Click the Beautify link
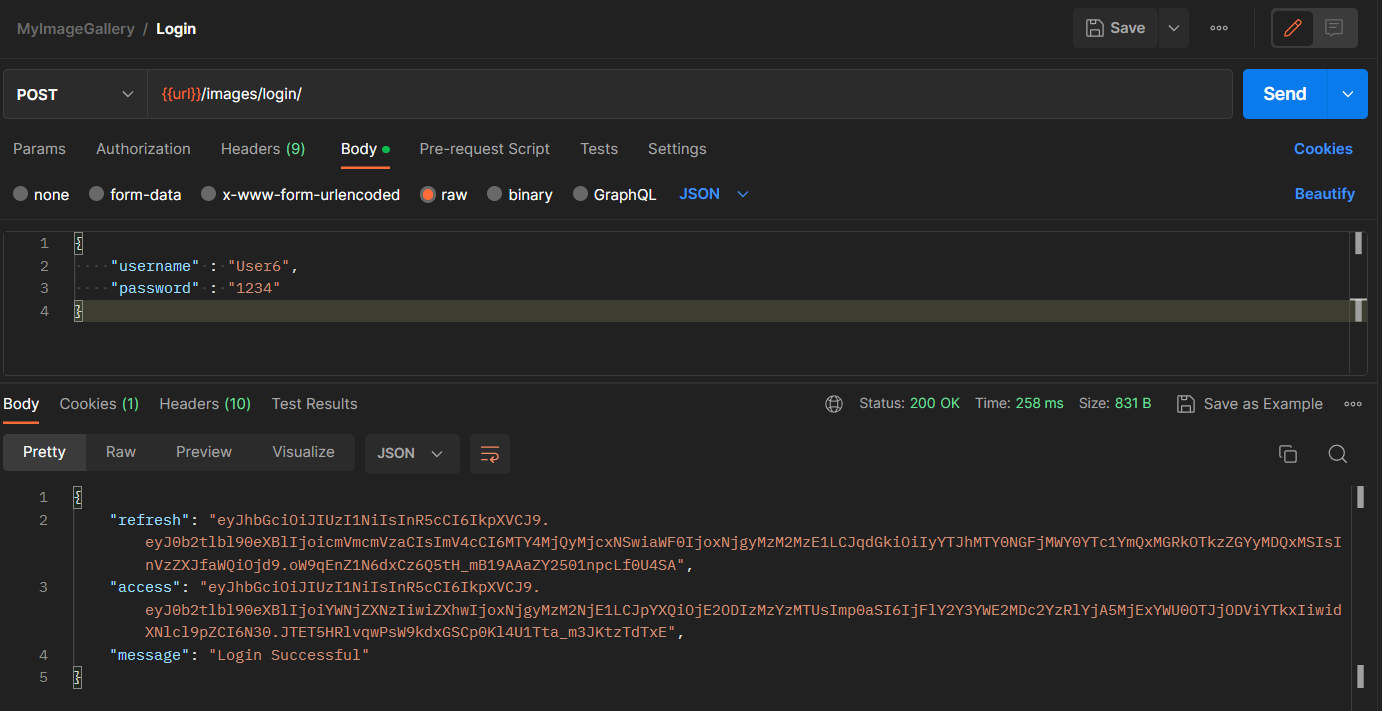 pyautogui.click(x=1325, y=194)
